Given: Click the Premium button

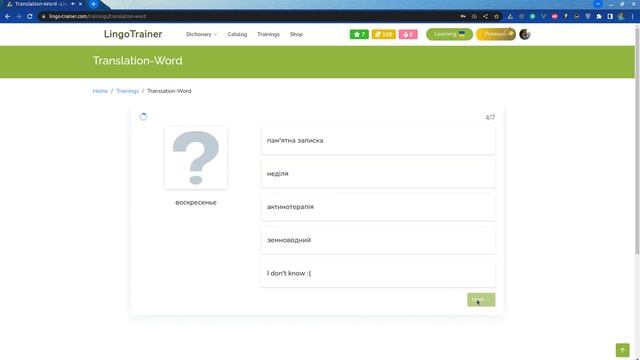Looking at the screenshot, I should point(496,34).
